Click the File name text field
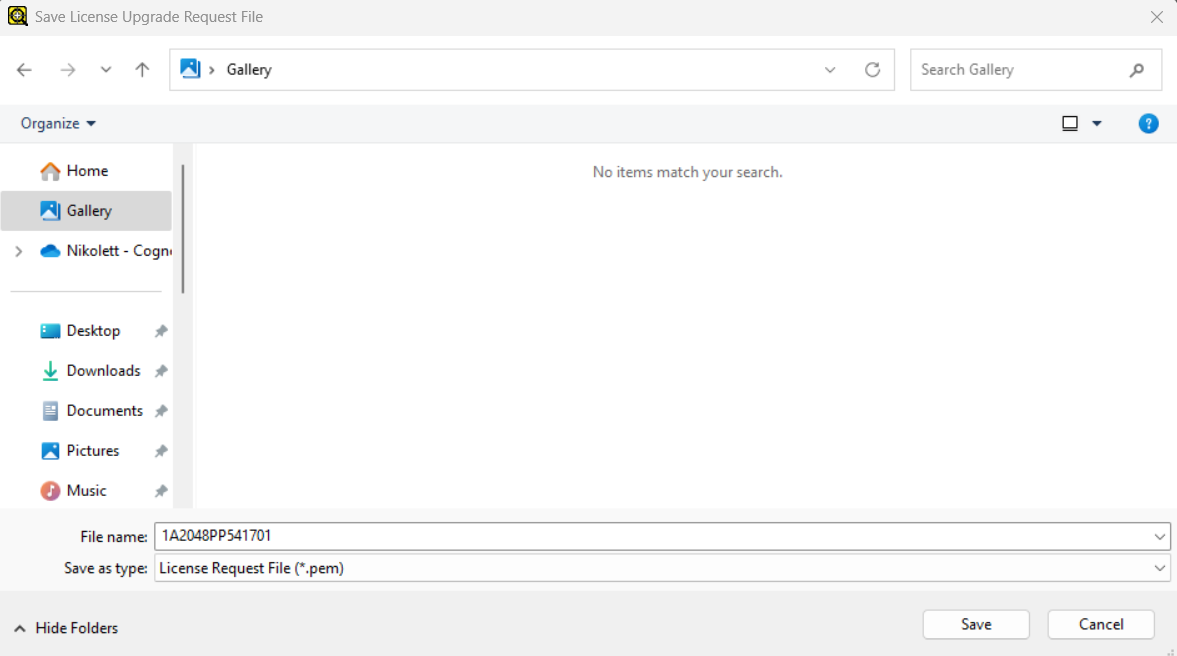This screenshot has height=656, width=1177. (x=650, y=537)
